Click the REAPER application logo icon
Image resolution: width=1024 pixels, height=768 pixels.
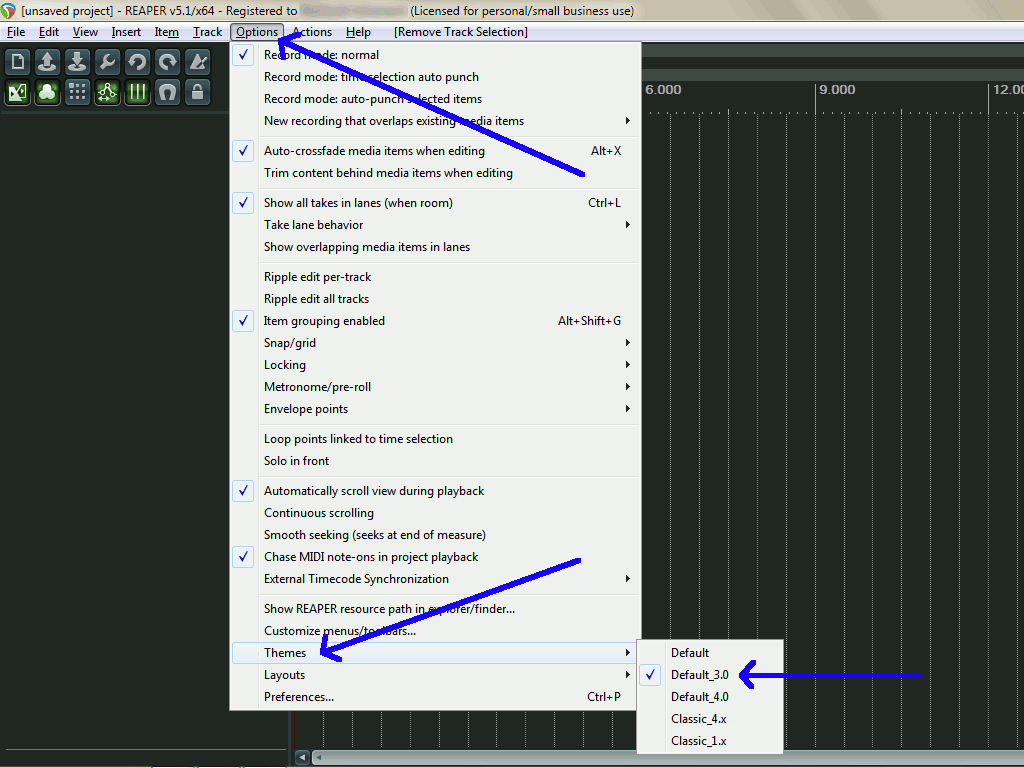point(8,10)
